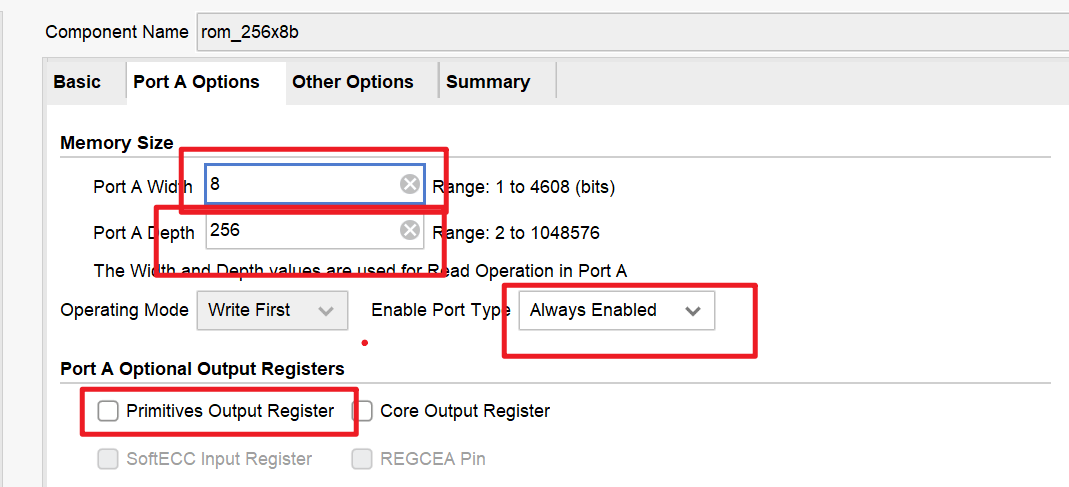Screen dimensions: 1069x487
Task: Click the Always Enabled dropdown arrow
Action: (693, 311)
